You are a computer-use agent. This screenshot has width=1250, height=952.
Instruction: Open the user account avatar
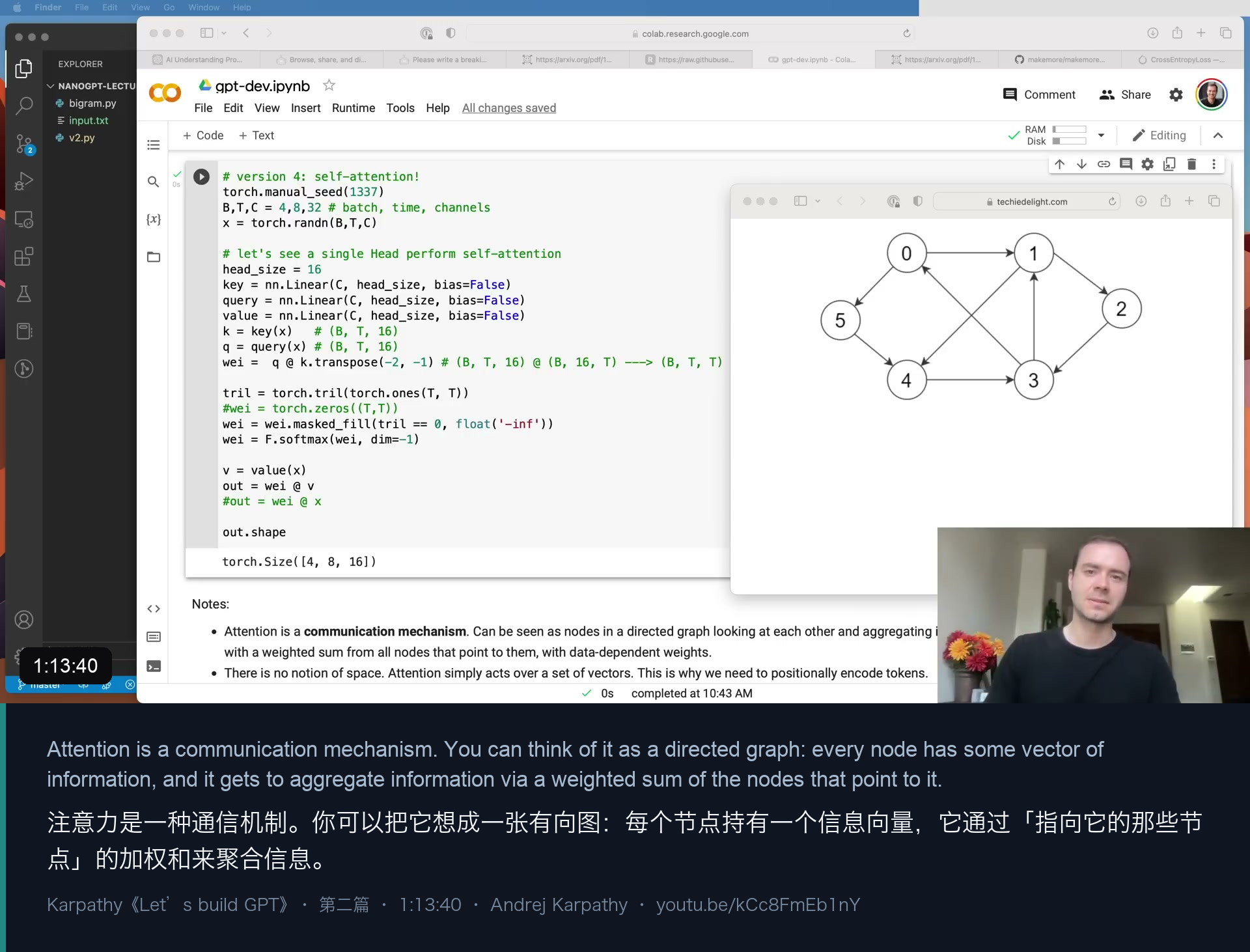1211,94
